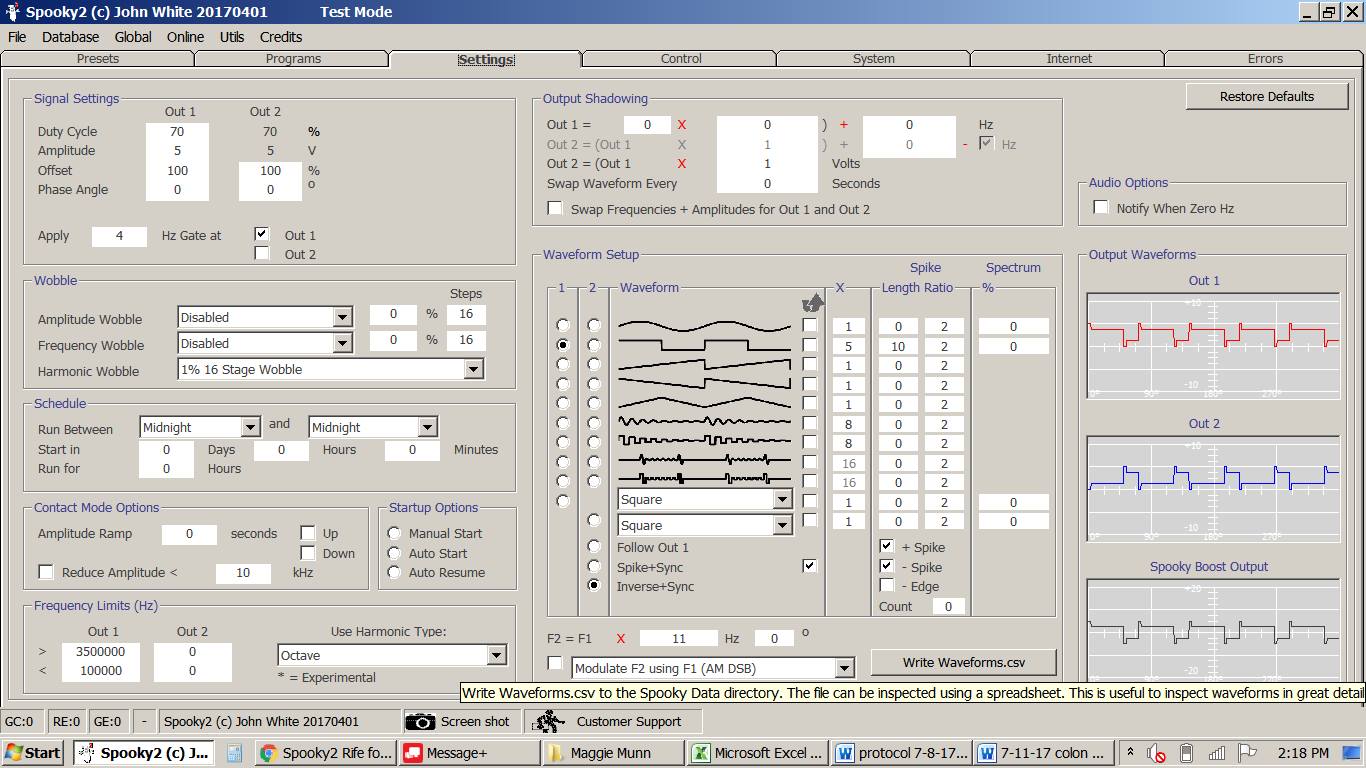Image resolution: width=1366 pixels, height=768 pixels.
Task: Click the GC:0 status bar entry
Action: [x=22, y=722]
